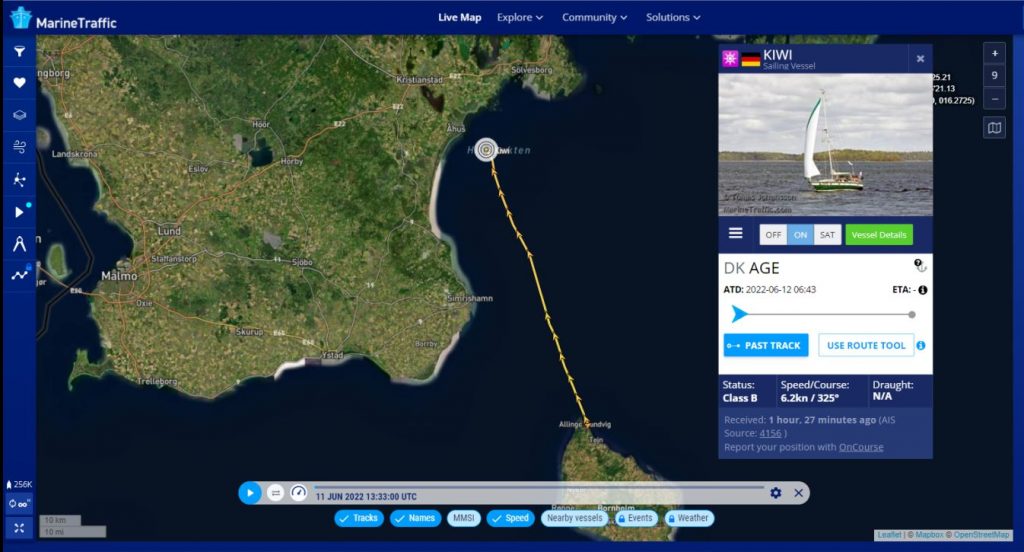Click the green Vessel Details button
Viewport: 1024px width, 552px height.
click(x=879, y=235)
